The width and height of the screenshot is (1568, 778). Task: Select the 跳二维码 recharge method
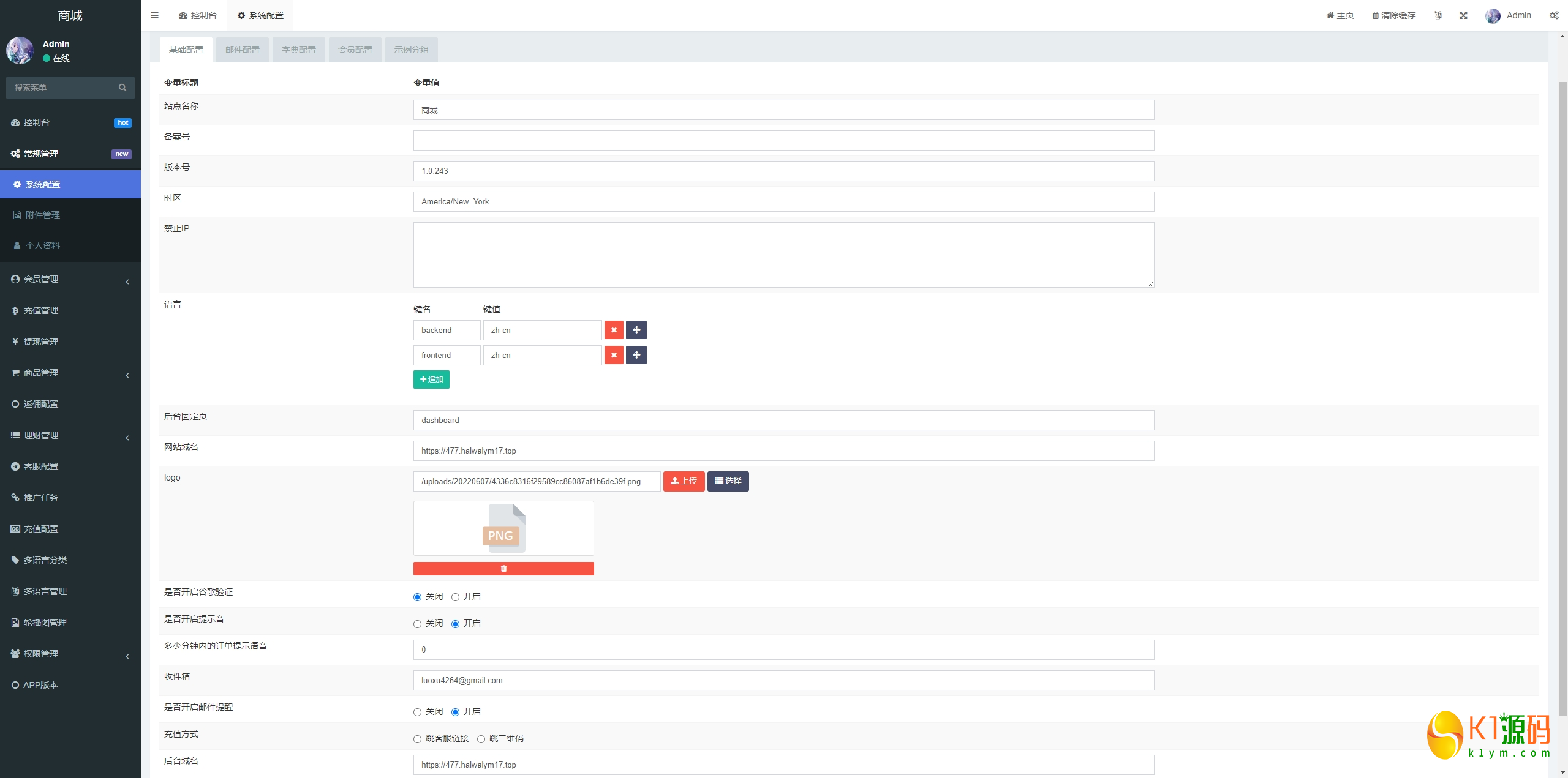(x=481, y=739)
